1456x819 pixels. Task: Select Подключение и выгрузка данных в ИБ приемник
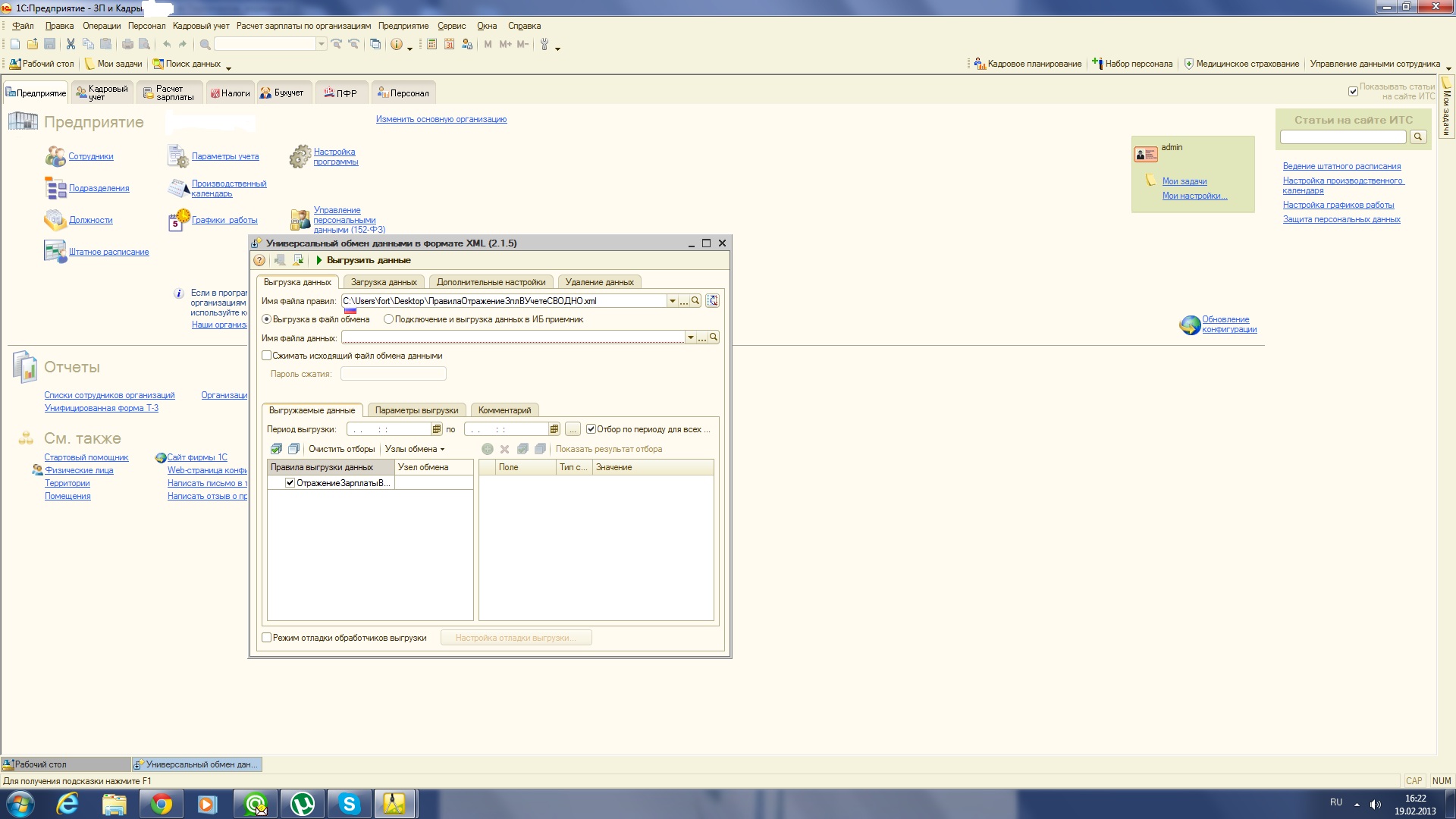[389, 319]
